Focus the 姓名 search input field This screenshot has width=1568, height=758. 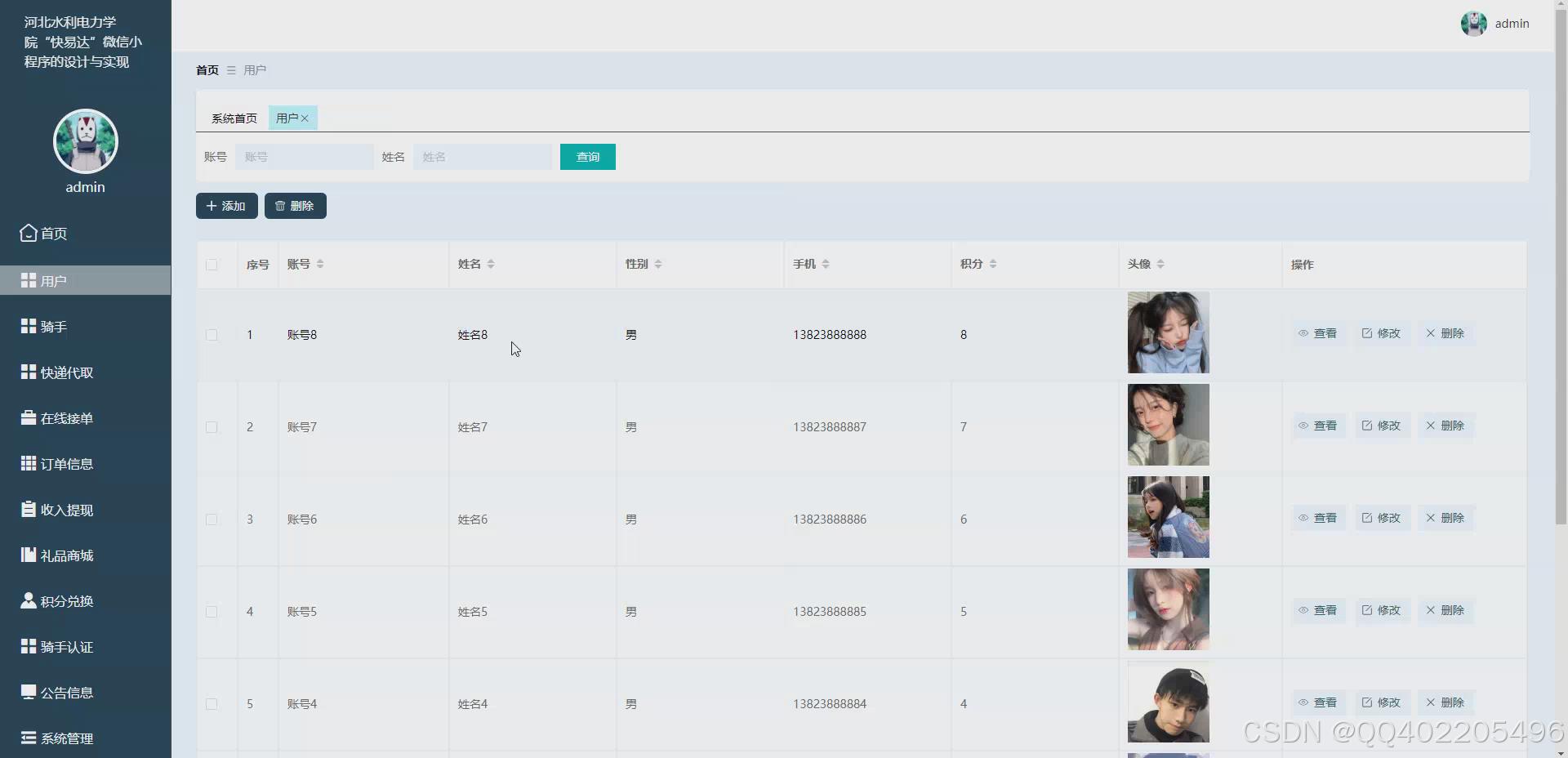click(x=483, y=157)
